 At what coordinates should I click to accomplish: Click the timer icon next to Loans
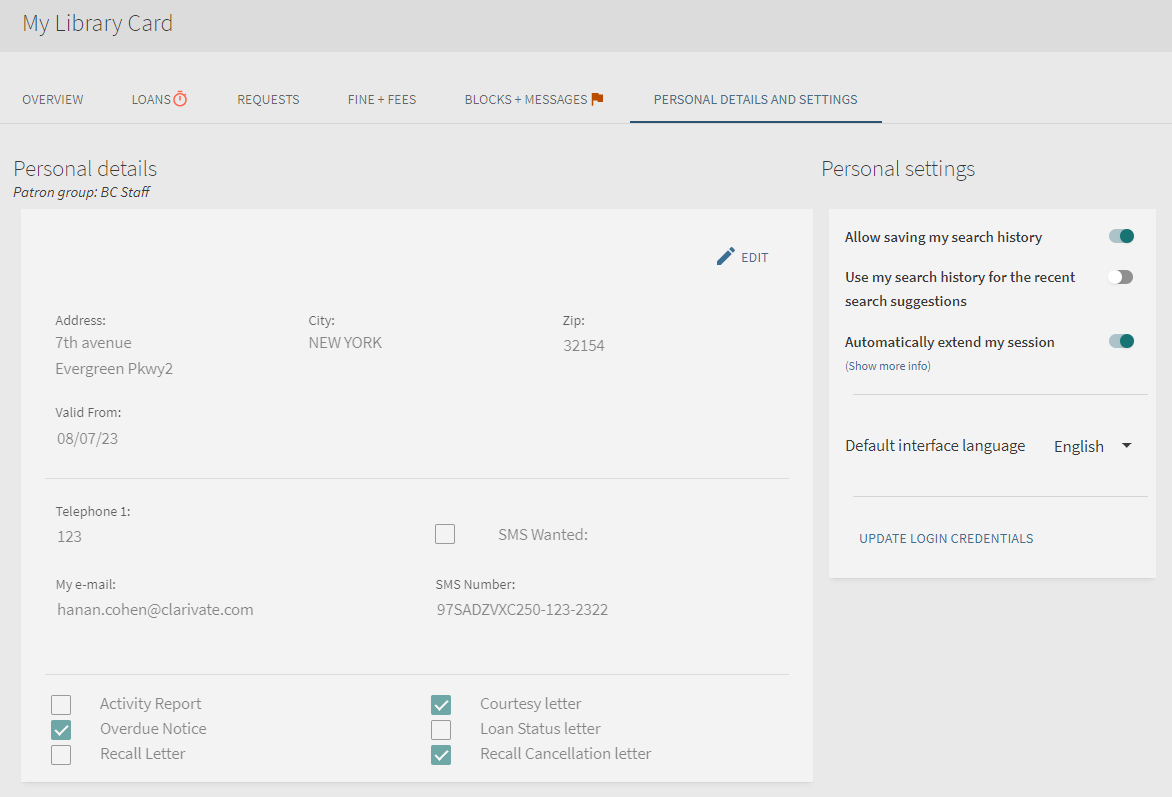click(180, 99)
